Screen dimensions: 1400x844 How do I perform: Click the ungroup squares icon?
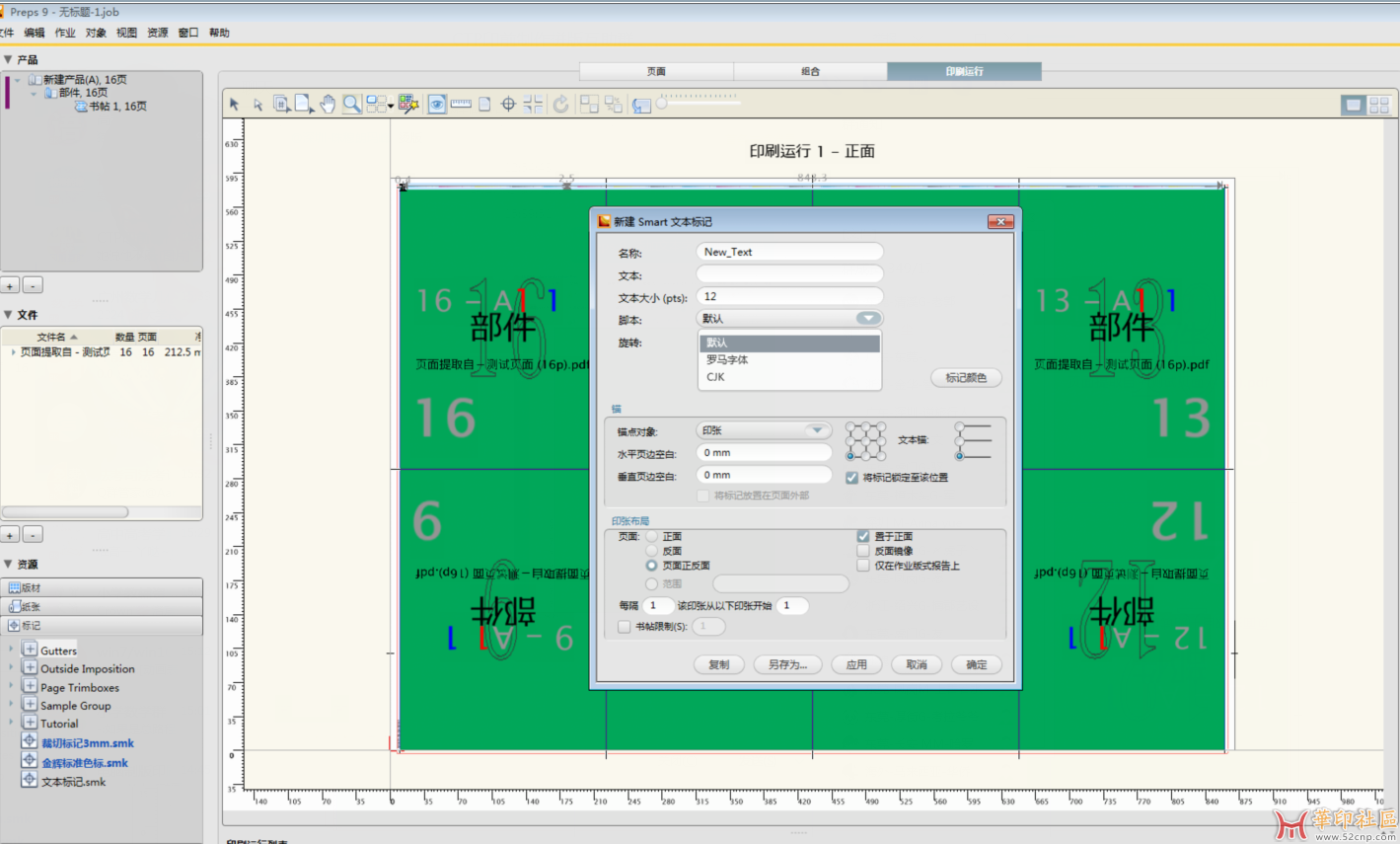coord(614,104)
